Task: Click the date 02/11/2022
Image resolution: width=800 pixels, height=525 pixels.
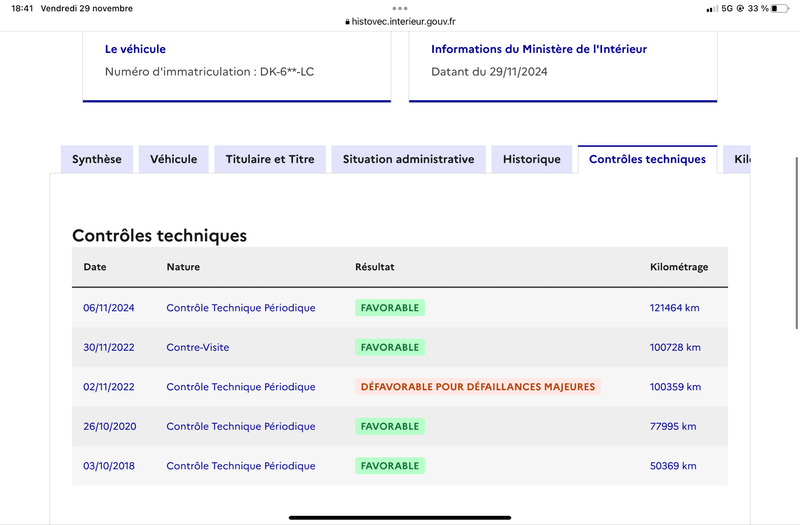Action: pos(109,387)
